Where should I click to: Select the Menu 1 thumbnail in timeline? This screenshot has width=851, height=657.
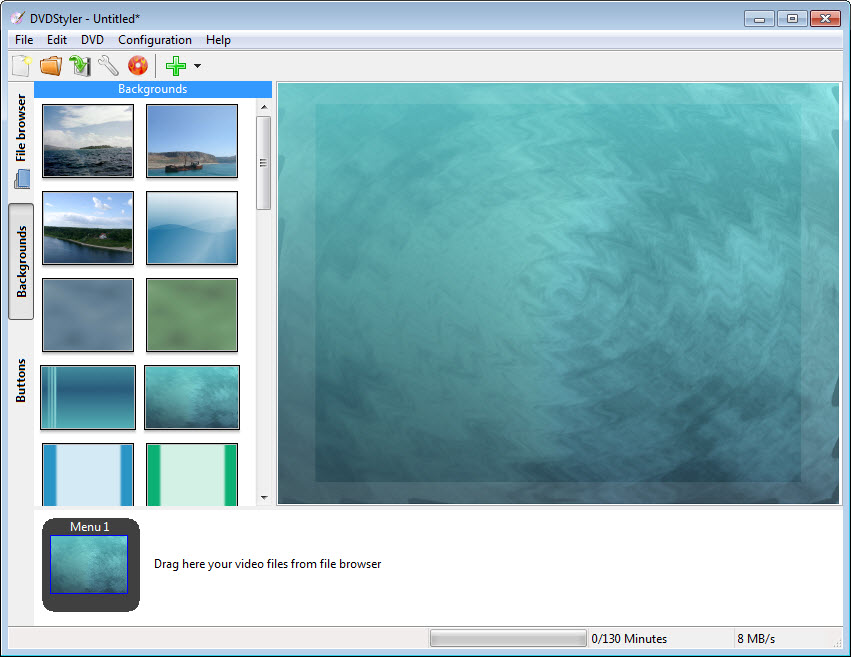(x=90, y=564)
